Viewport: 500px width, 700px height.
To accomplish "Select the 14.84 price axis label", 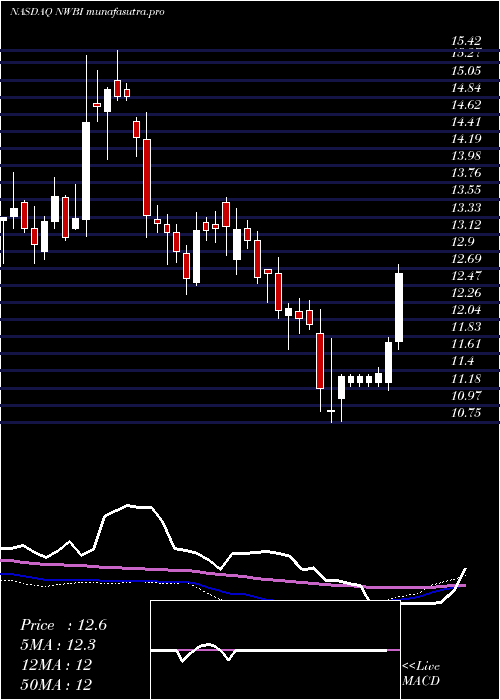I will tap(466, 88).
